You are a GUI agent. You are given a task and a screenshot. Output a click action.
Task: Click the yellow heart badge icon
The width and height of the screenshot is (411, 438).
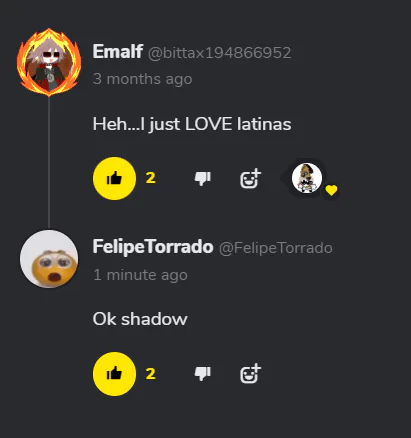tap(331, 190)
